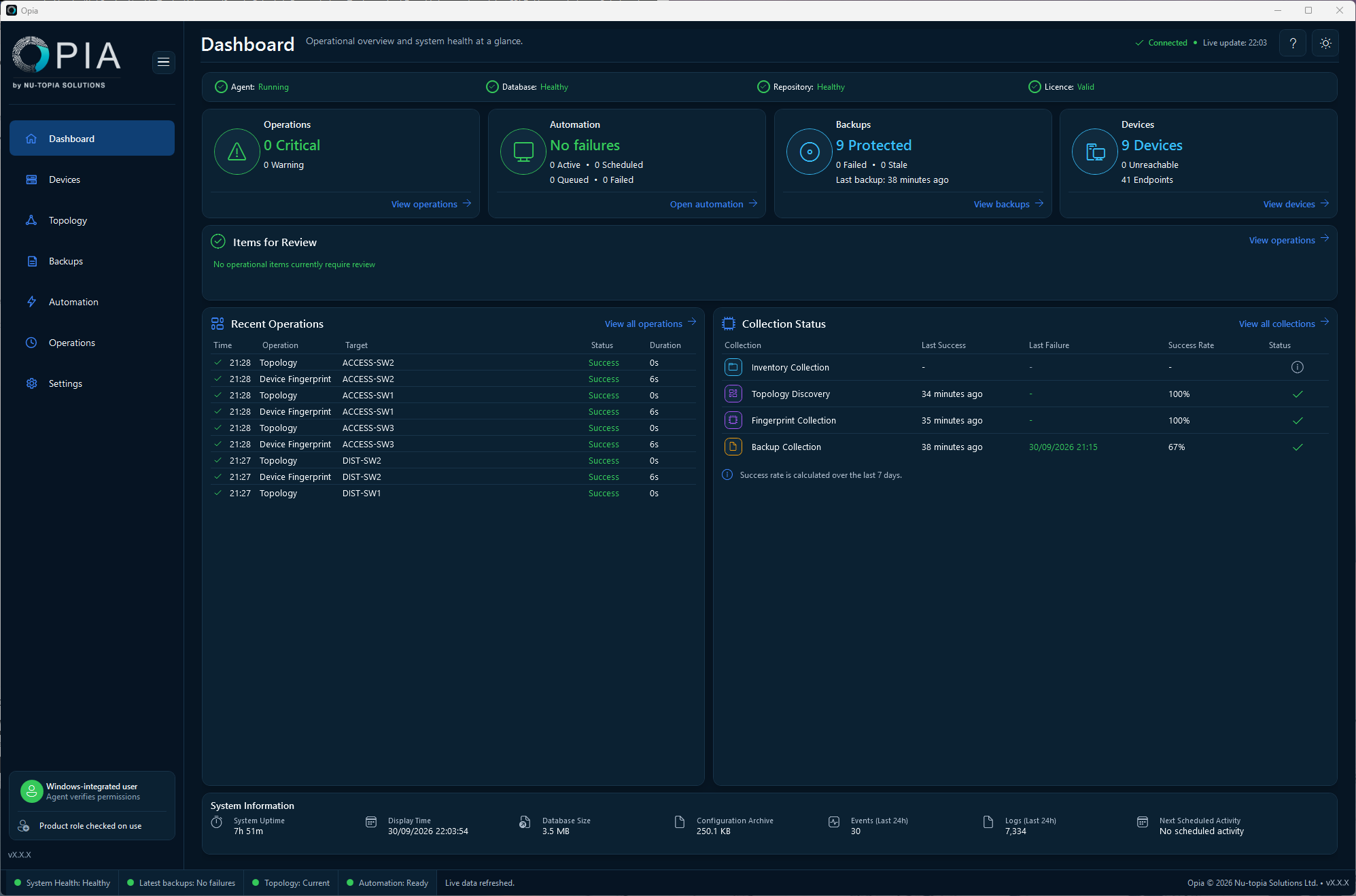1356x896 pixels.
Task: Click the Database Size icon
Action: click(525, 823)
